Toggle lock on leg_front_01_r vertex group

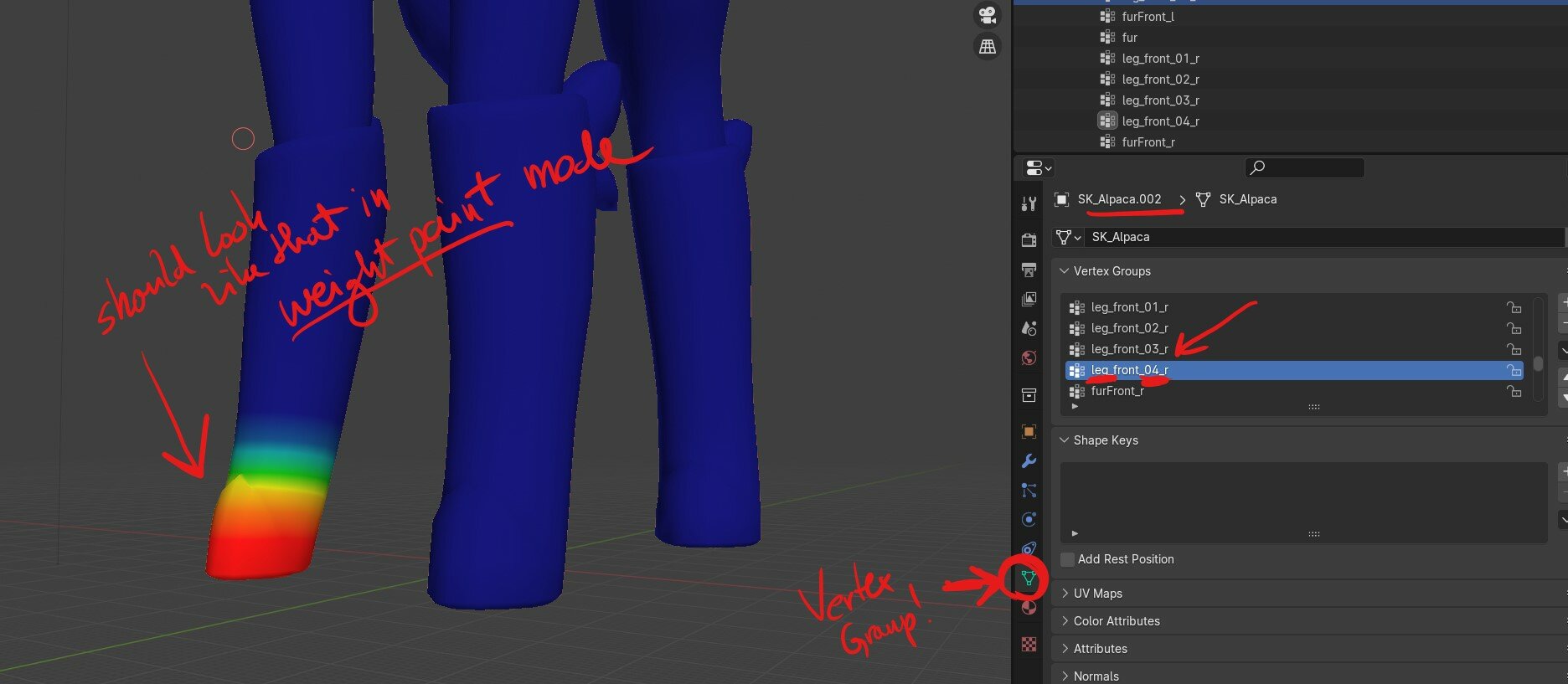coord(1514,307)
